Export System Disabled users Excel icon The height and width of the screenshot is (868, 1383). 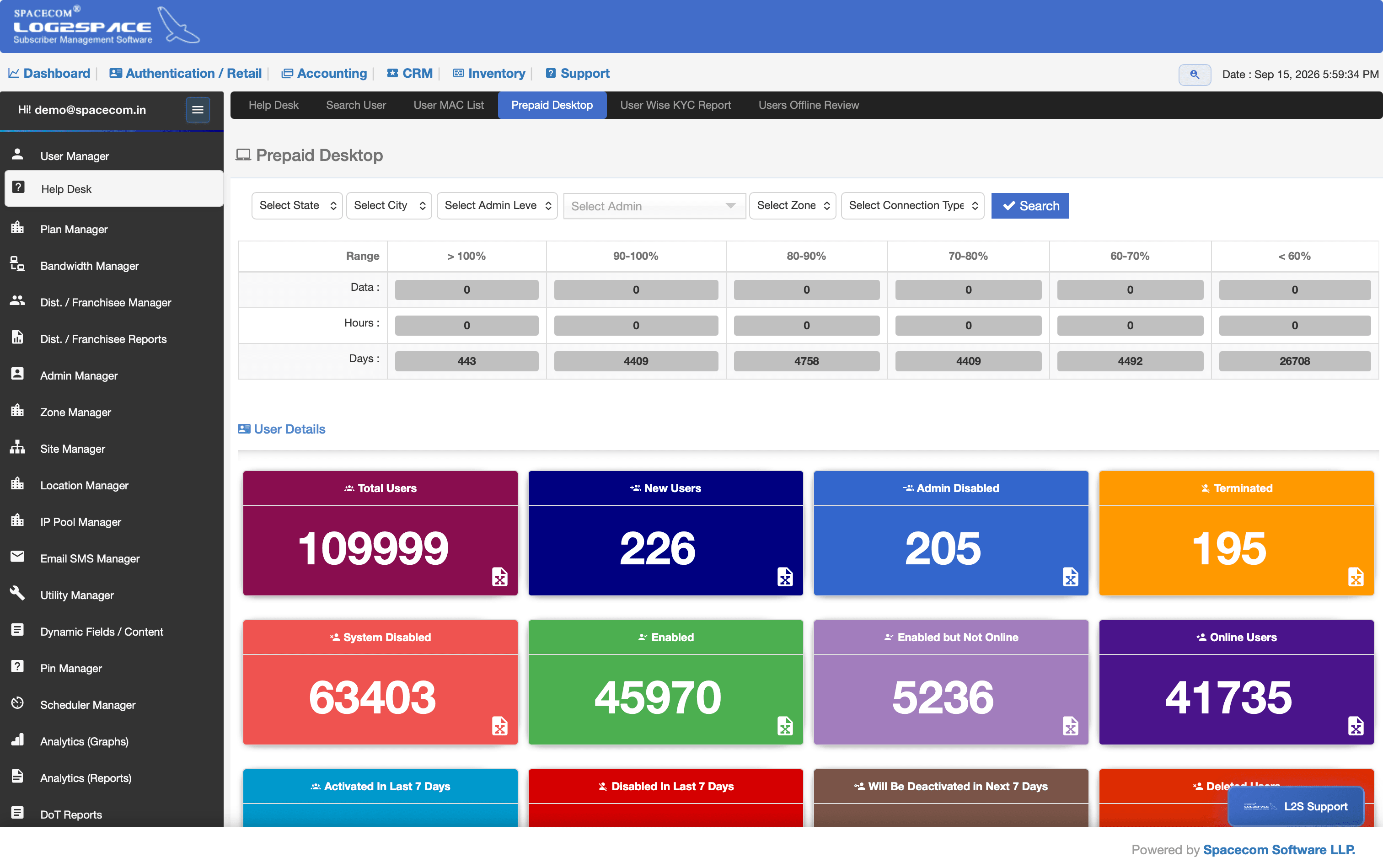[x=499, y=726]
